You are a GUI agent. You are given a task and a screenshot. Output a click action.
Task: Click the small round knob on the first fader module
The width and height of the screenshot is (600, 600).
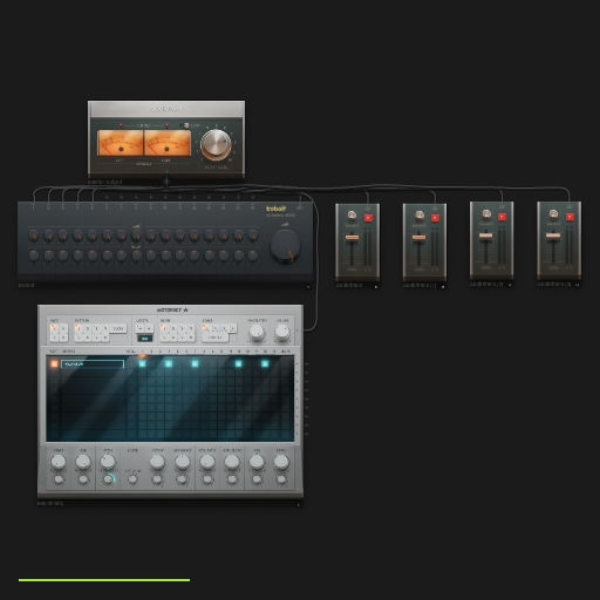(352, 216)
